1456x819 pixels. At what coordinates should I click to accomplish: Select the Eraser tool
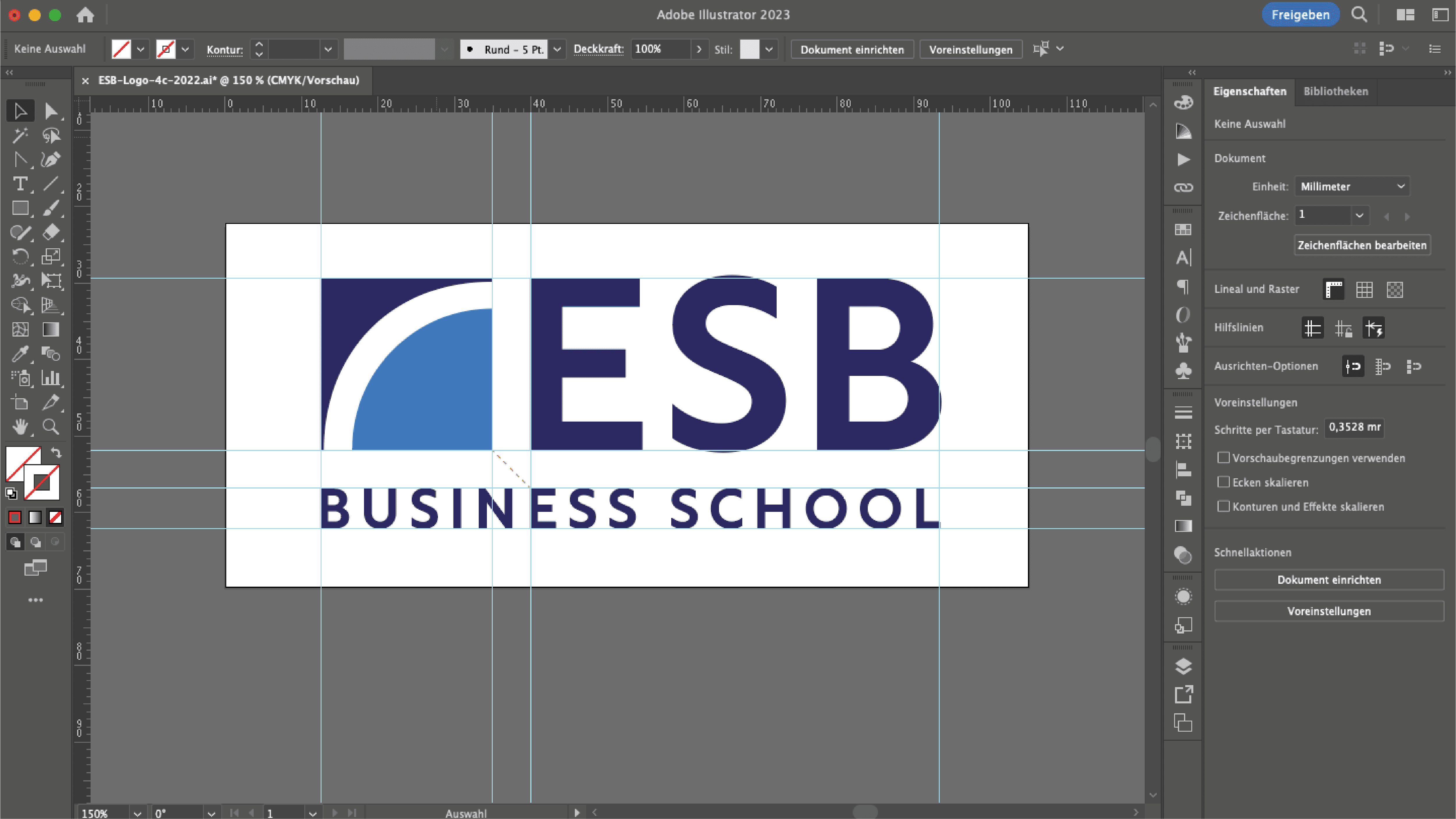pos(51,232)
